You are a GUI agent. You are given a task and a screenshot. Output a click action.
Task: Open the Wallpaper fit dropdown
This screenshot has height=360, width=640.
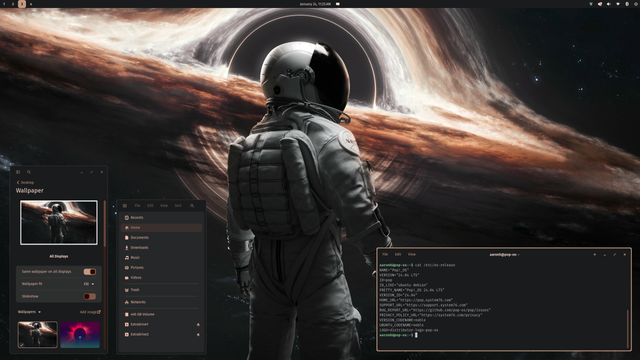point(89,284)
